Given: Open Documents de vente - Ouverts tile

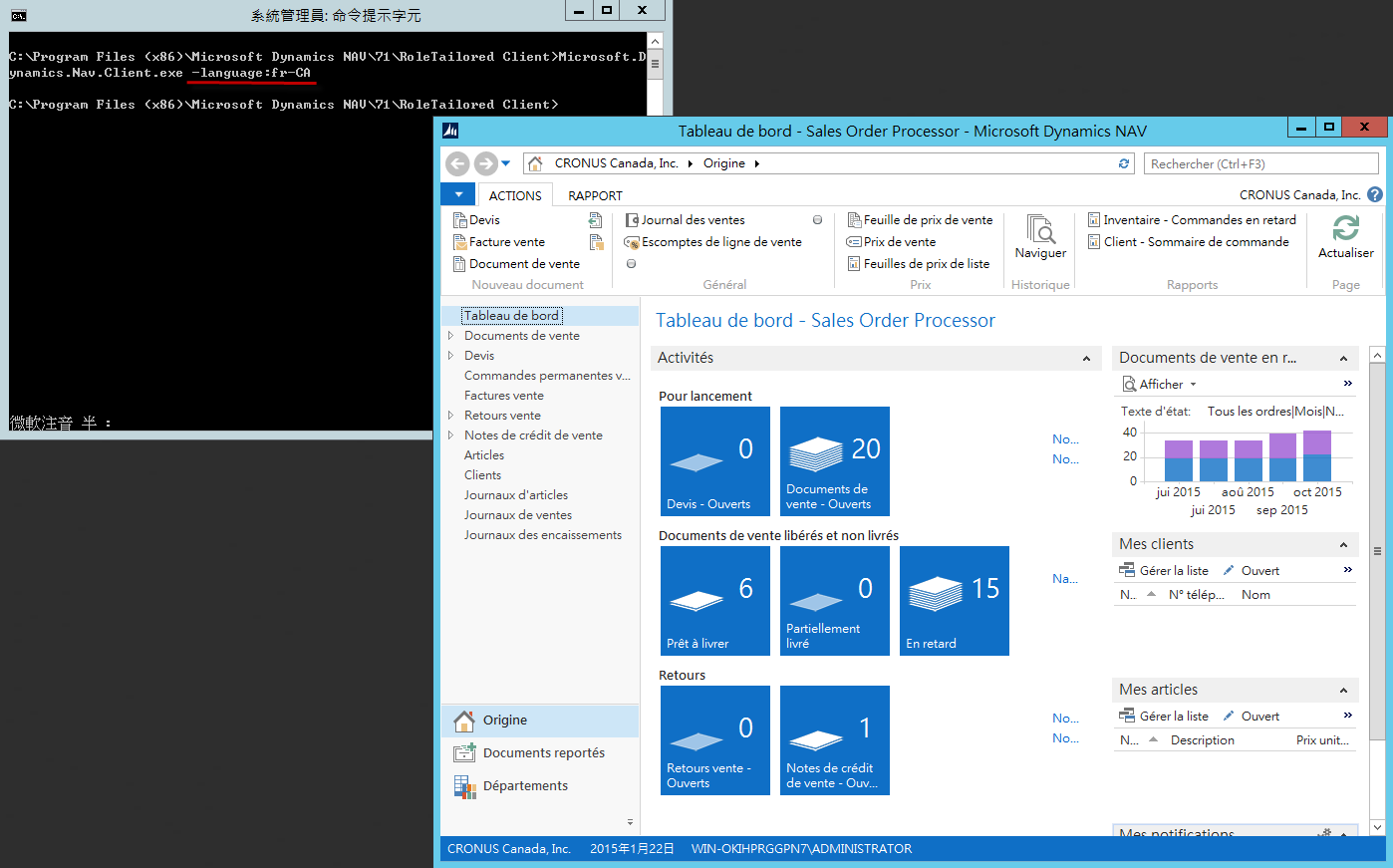Looking at the screenshot, I should pyautogui.click(x=835, y=461).
